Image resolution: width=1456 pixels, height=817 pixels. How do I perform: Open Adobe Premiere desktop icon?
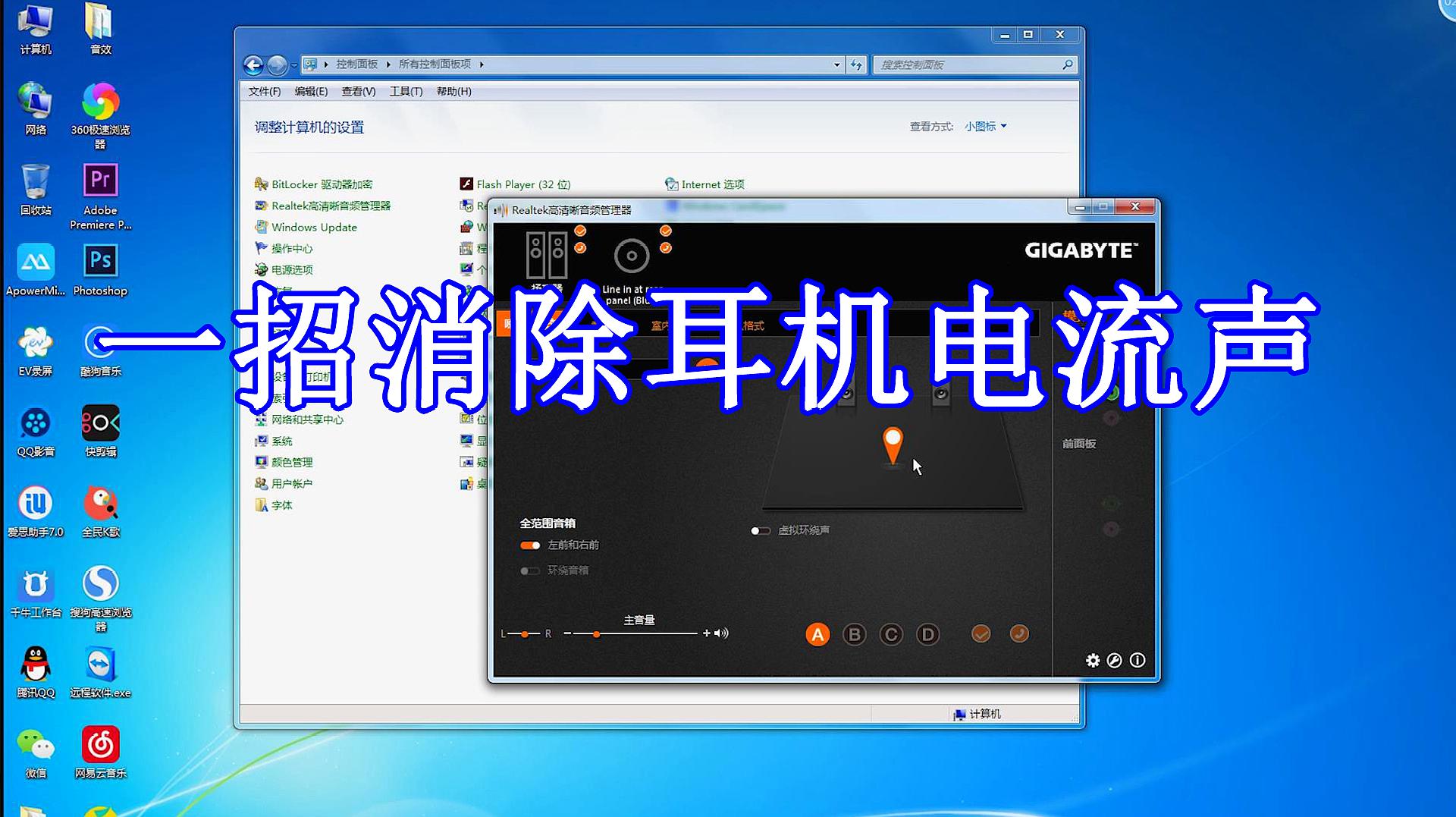[100, 196]
